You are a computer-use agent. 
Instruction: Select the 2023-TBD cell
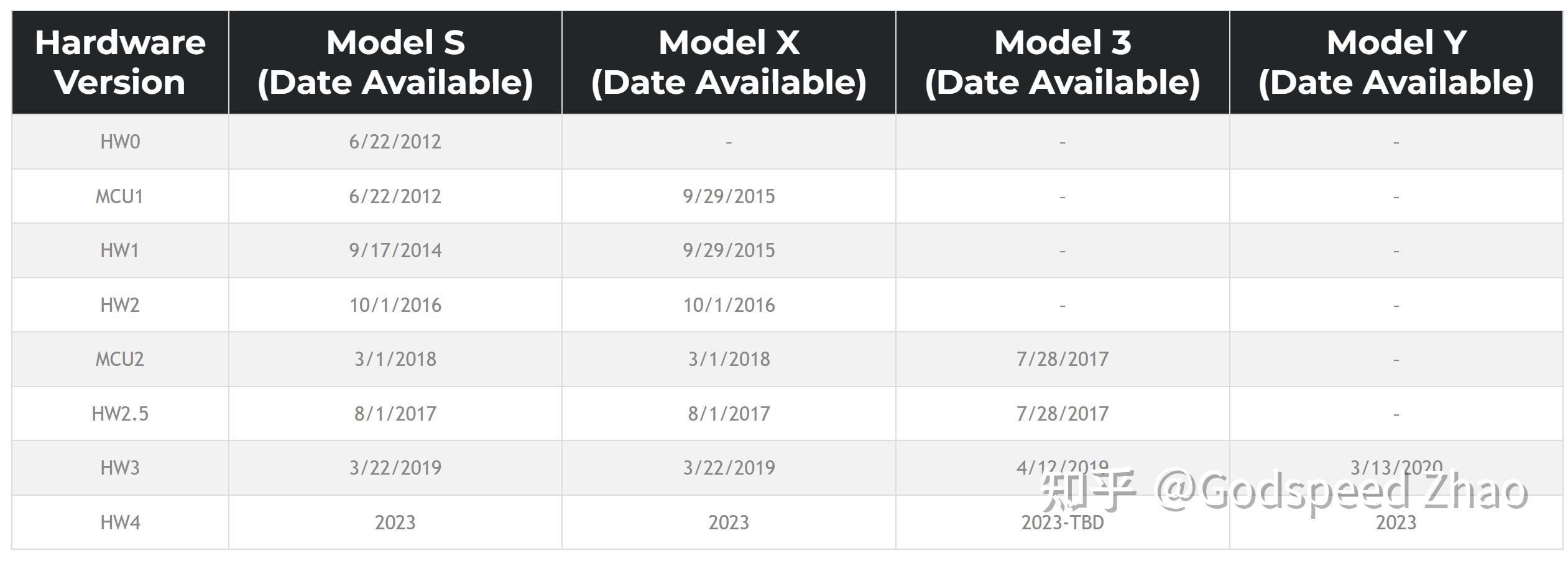click(x=1063, y=523)
